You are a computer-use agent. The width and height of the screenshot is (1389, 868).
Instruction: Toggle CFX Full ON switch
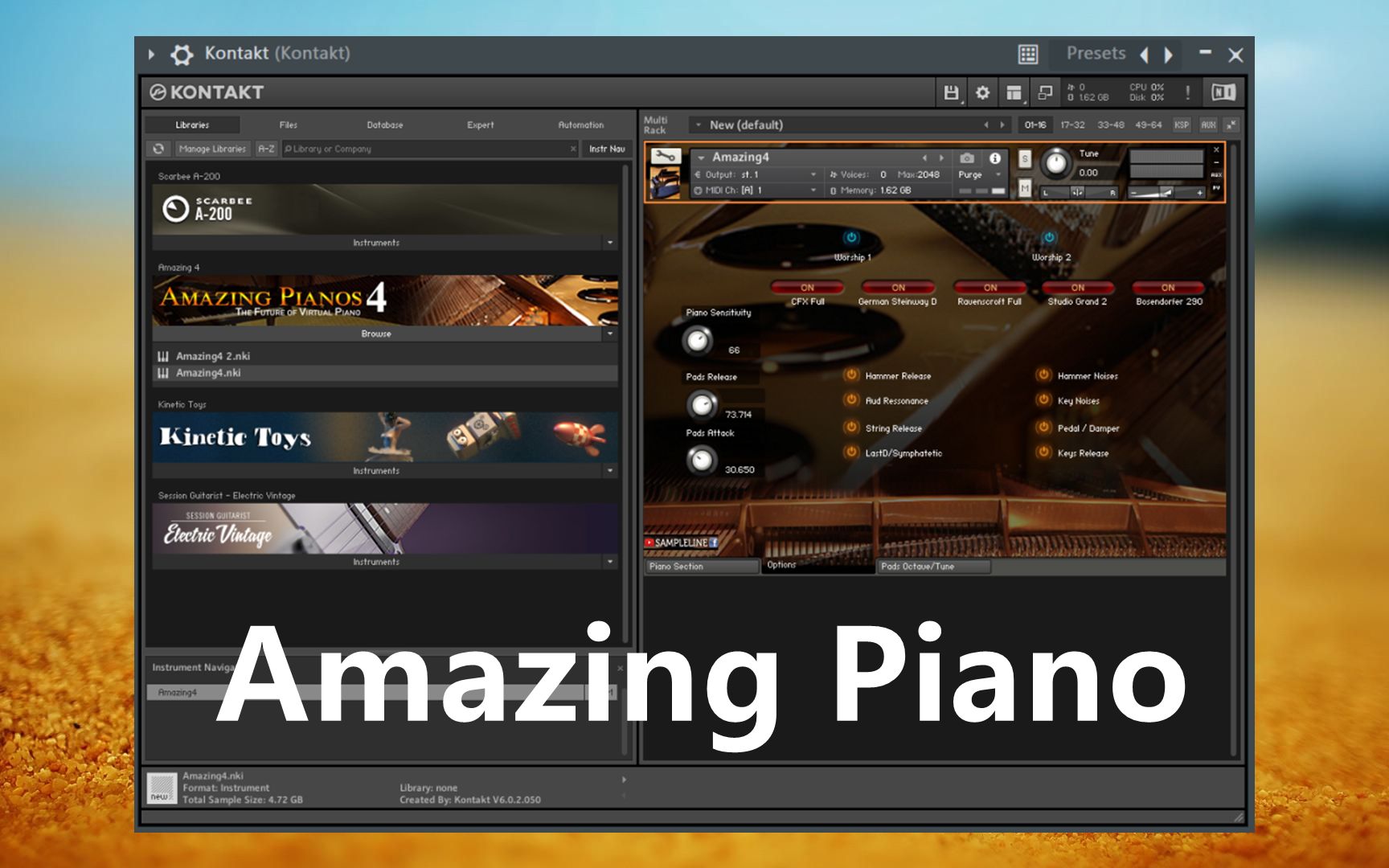coord(807,288)
